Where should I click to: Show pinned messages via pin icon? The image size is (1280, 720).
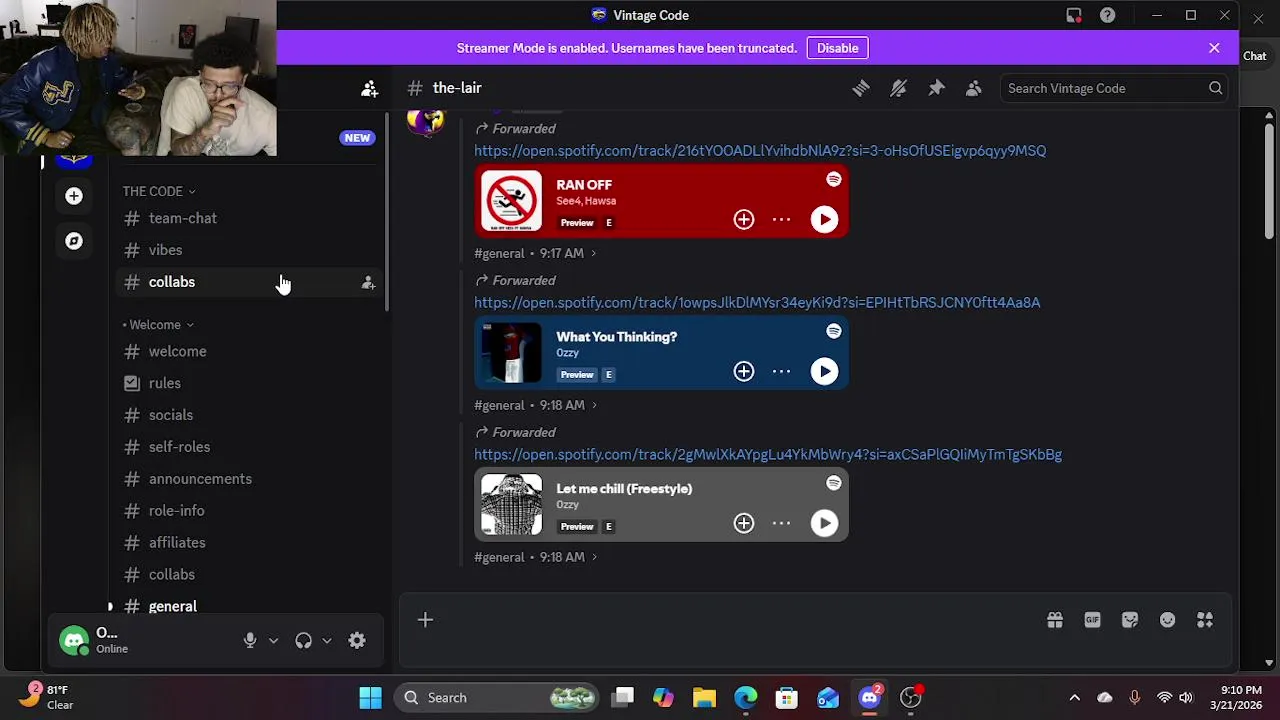pos(936,88)
